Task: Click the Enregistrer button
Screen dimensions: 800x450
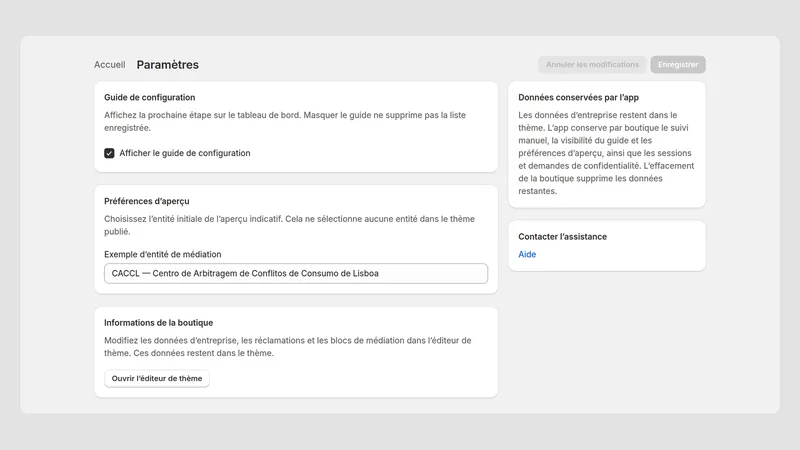Action: [678, 65]
